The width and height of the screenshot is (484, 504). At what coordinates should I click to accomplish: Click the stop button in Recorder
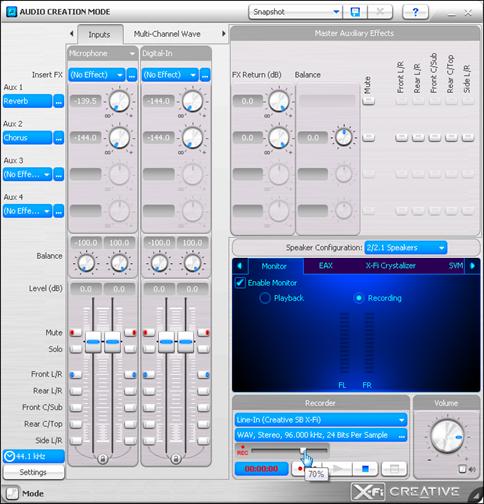(365, 469)
